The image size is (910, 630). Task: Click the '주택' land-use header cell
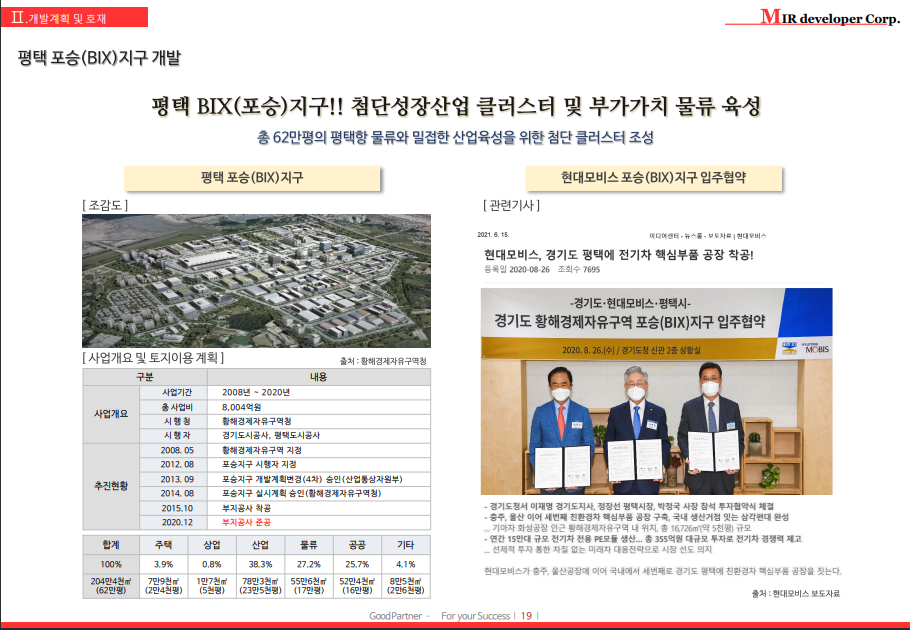164,545
